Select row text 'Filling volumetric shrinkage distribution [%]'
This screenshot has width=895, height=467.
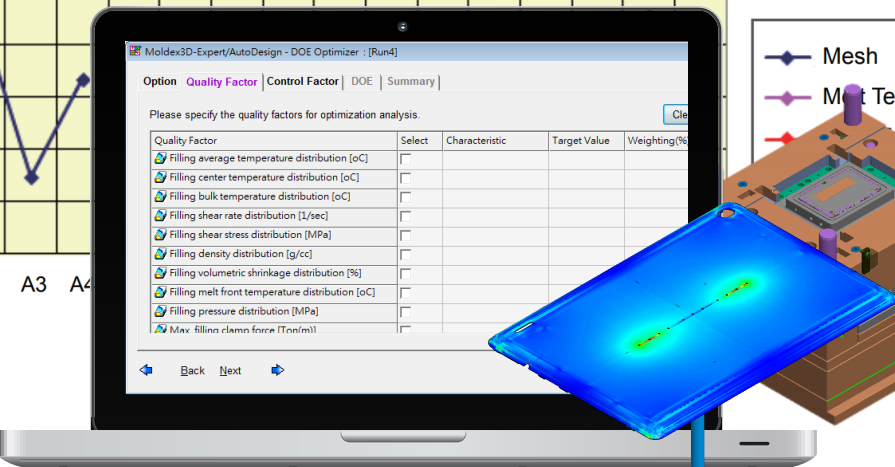click(265, 273)
